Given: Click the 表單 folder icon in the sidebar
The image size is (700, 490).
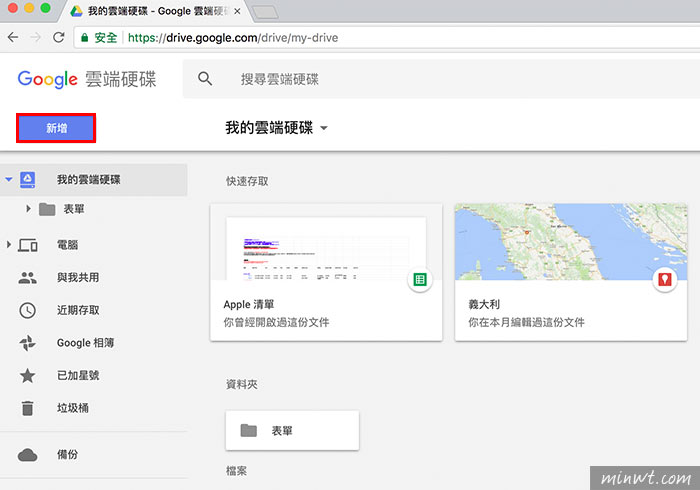Looking at the screenshot, I should (x=47, y=209).
